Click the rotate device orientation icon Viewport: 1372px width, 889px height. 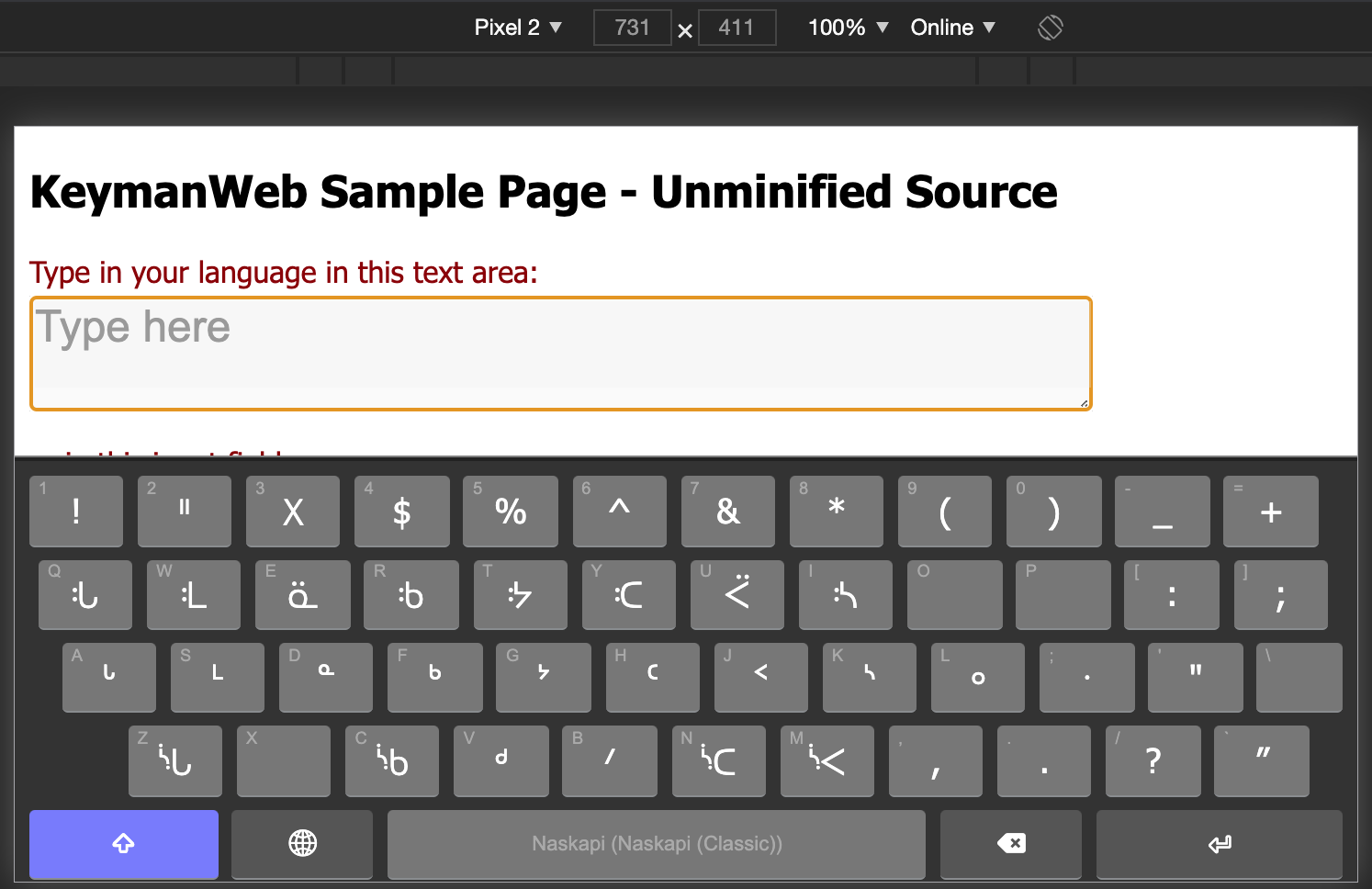pos(1049,27)
